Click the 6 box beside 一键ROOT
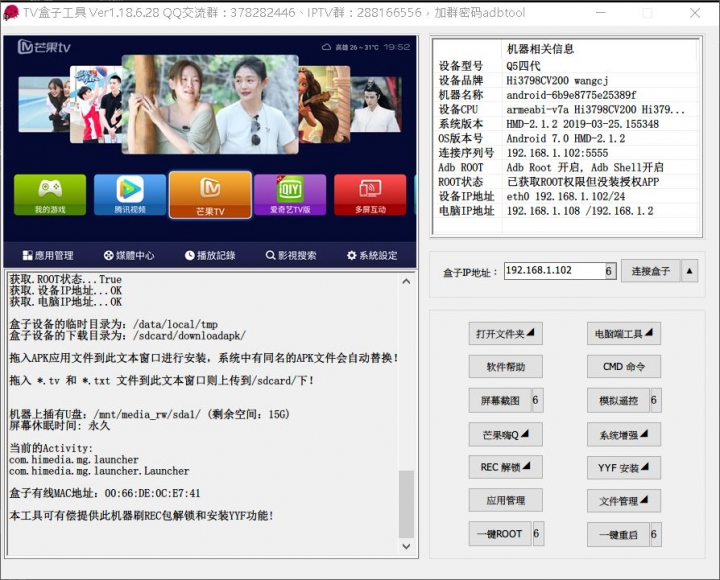The width and height of the screenshot is (720, 580). pyautogui.click(x=538, y=534)
